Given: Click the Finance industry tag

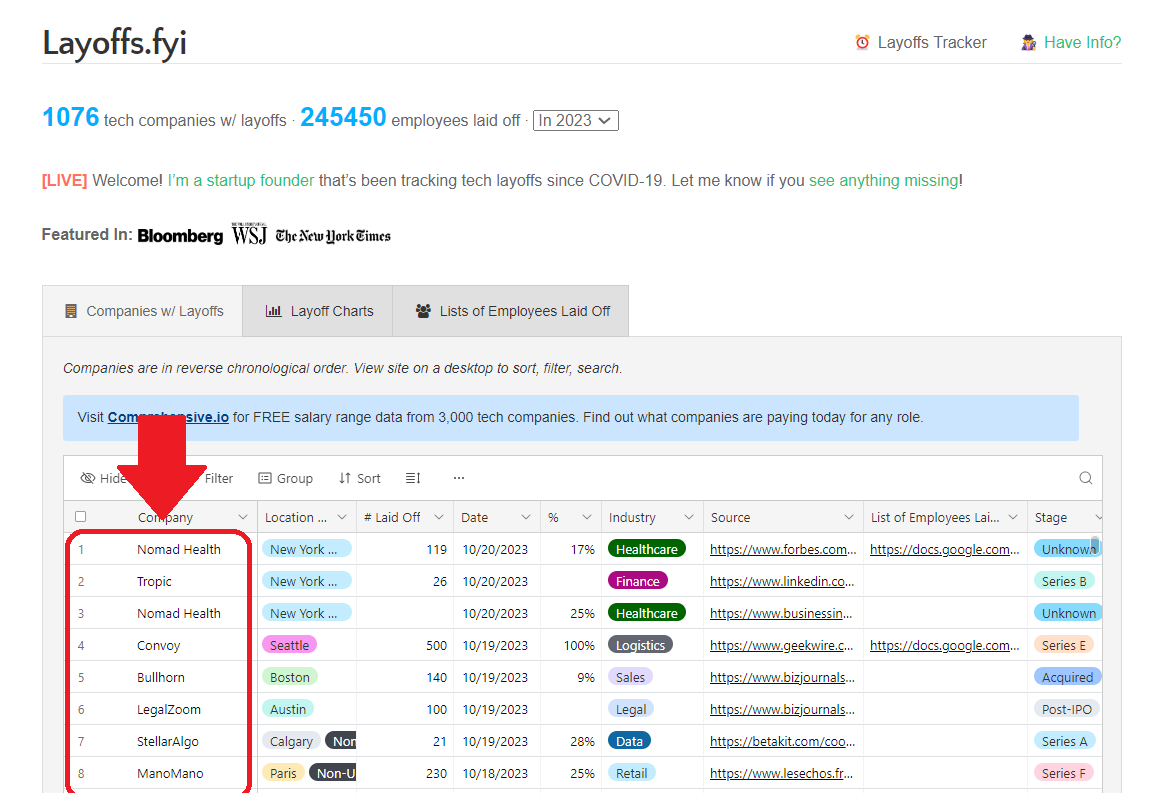Looking at the screenshot, I should pos(637,581).
